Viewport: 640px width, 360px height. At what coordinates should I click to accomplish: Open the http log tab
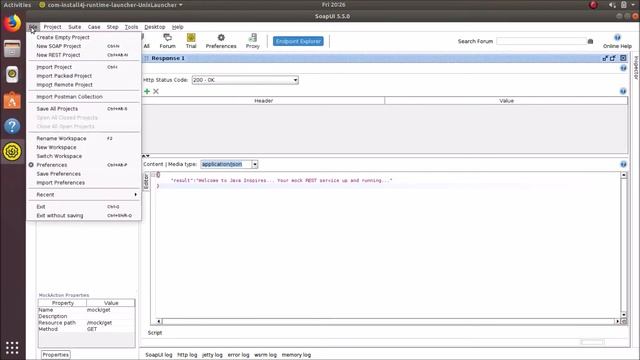[x=187, y=355]
